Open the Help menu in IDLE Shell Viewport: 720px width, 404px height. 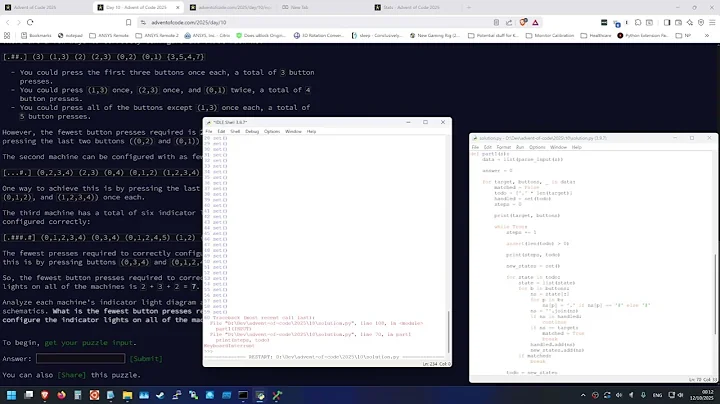(x=311, y=131)
